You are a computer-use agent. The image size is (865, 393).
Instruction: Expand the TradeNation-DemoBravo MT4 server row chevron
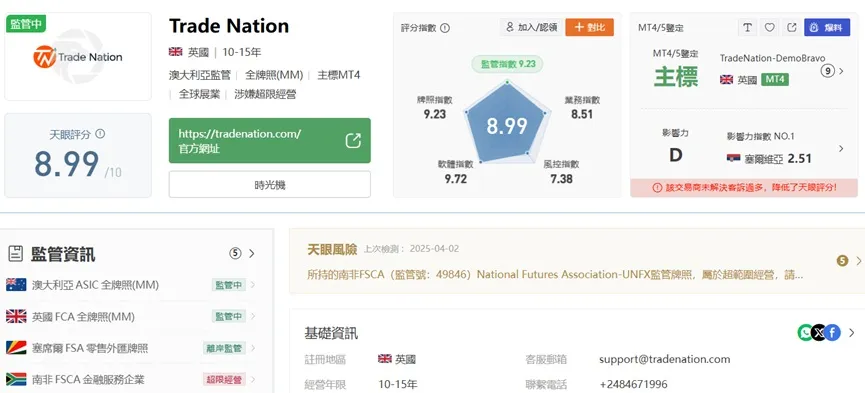(841, 71)
